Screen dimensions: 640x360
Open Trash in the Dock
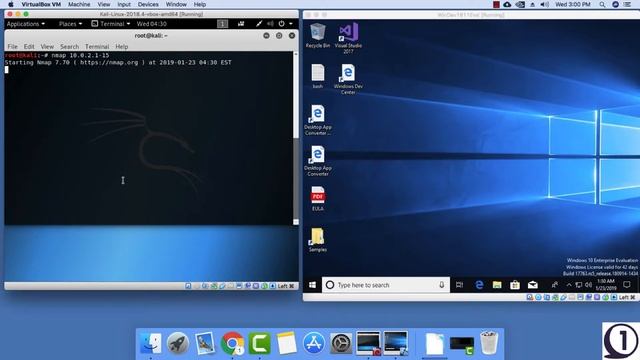coord(489,343)
